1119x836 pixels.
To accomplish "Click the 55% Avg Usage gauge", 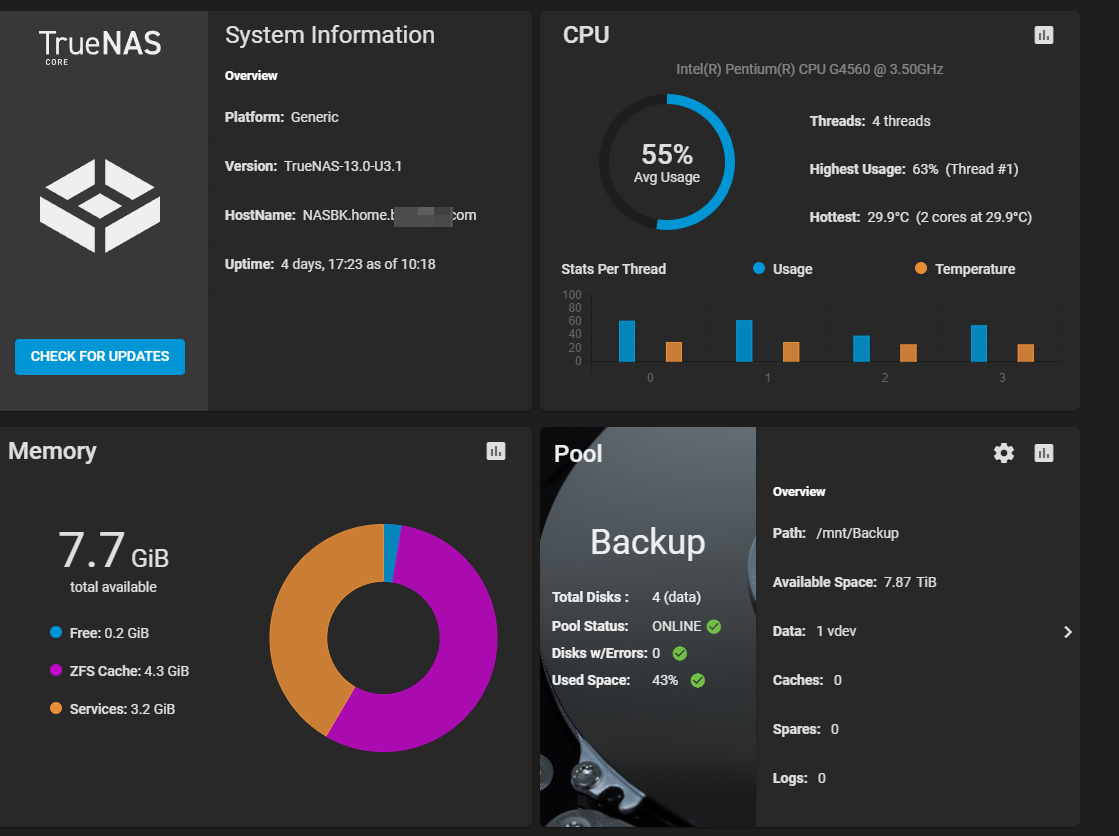I will point(667,162).
